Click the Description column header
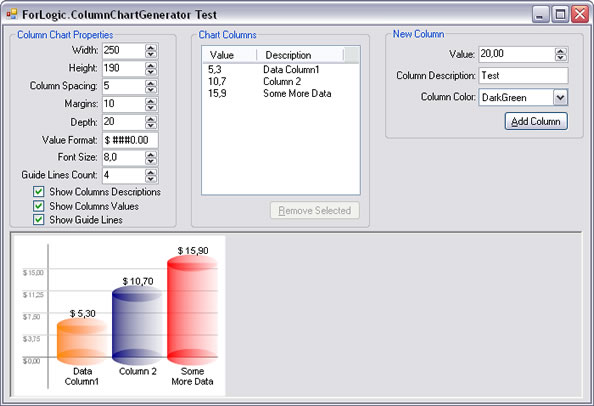 [x=300, y=55]
